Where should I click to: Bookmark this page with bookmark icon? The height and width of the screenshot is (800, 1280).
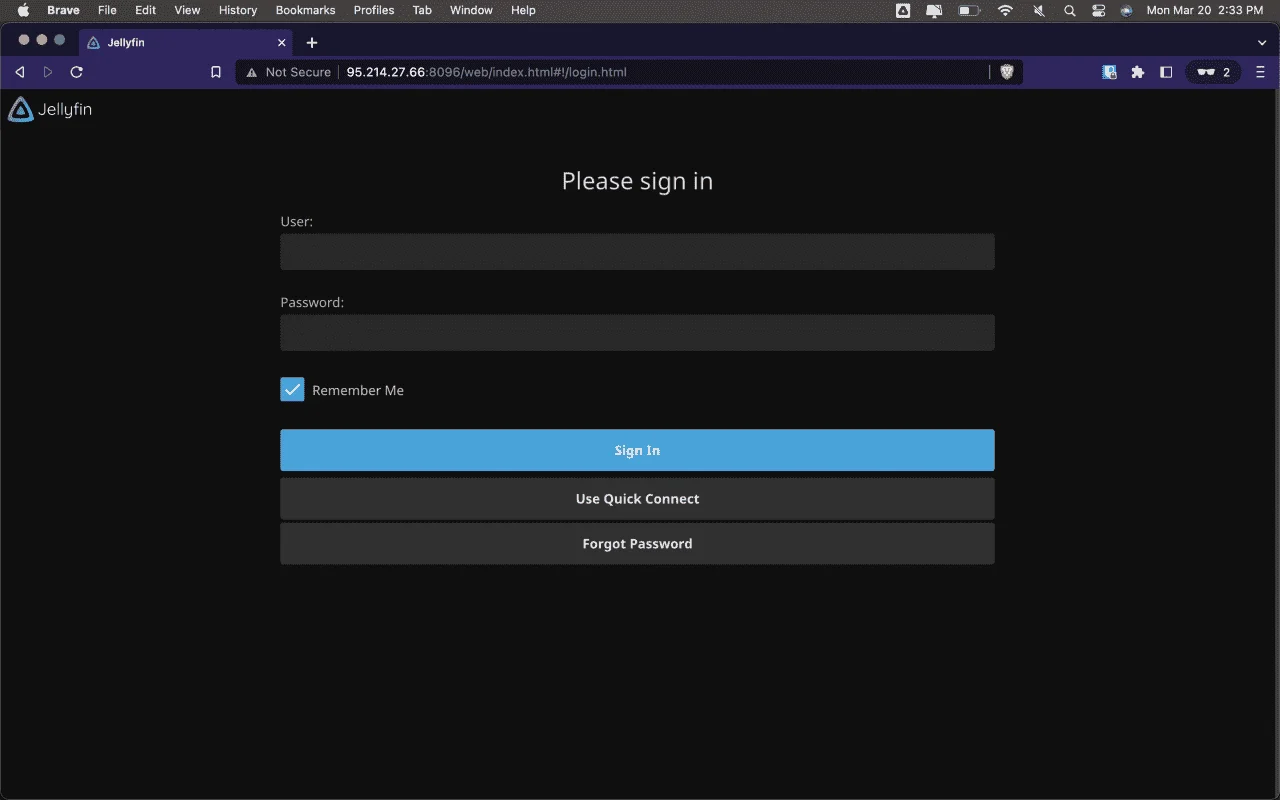click(215, 72)
